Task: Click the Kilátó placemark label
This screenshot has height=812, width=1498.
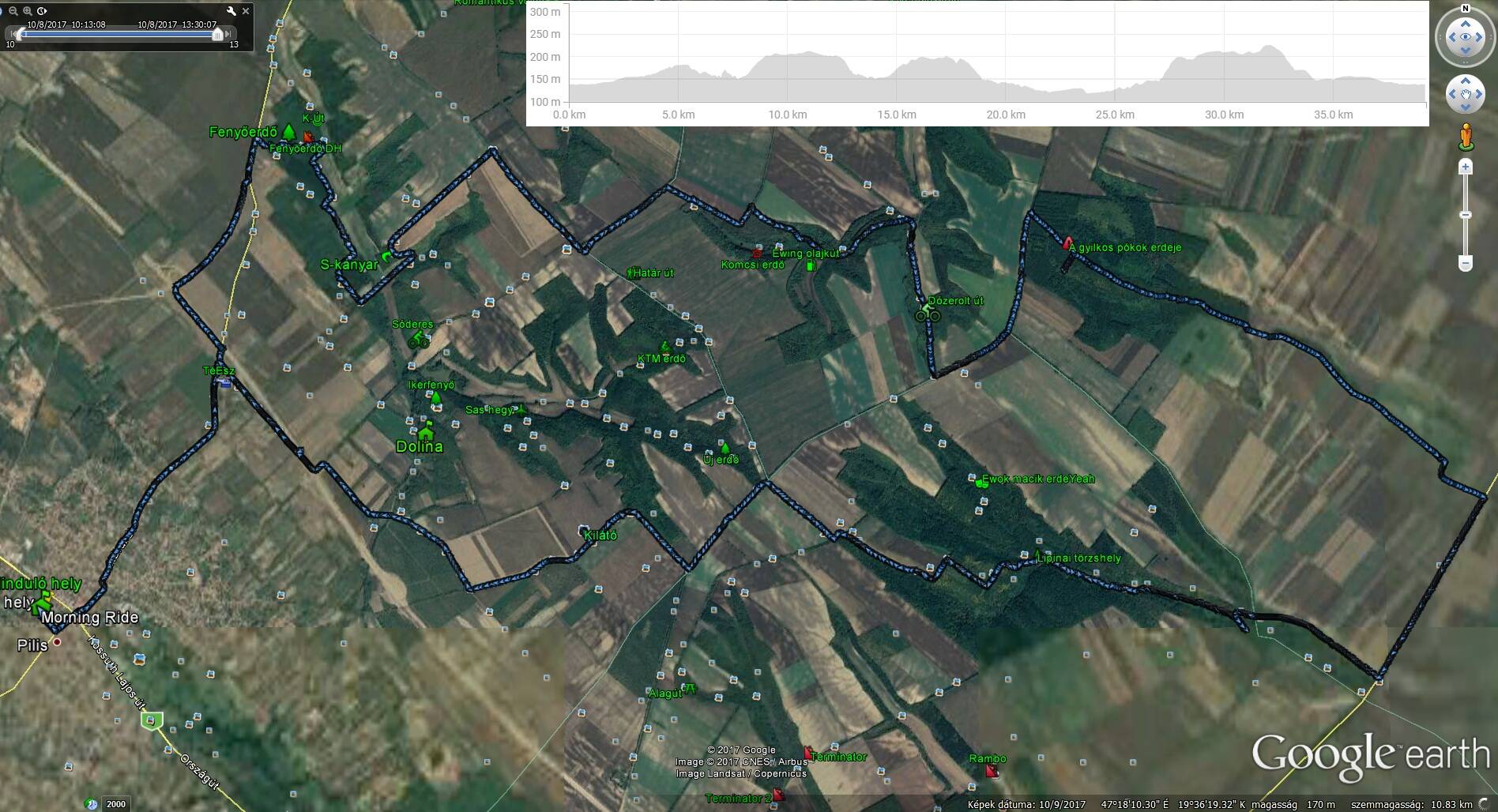Action: point(600,536)
